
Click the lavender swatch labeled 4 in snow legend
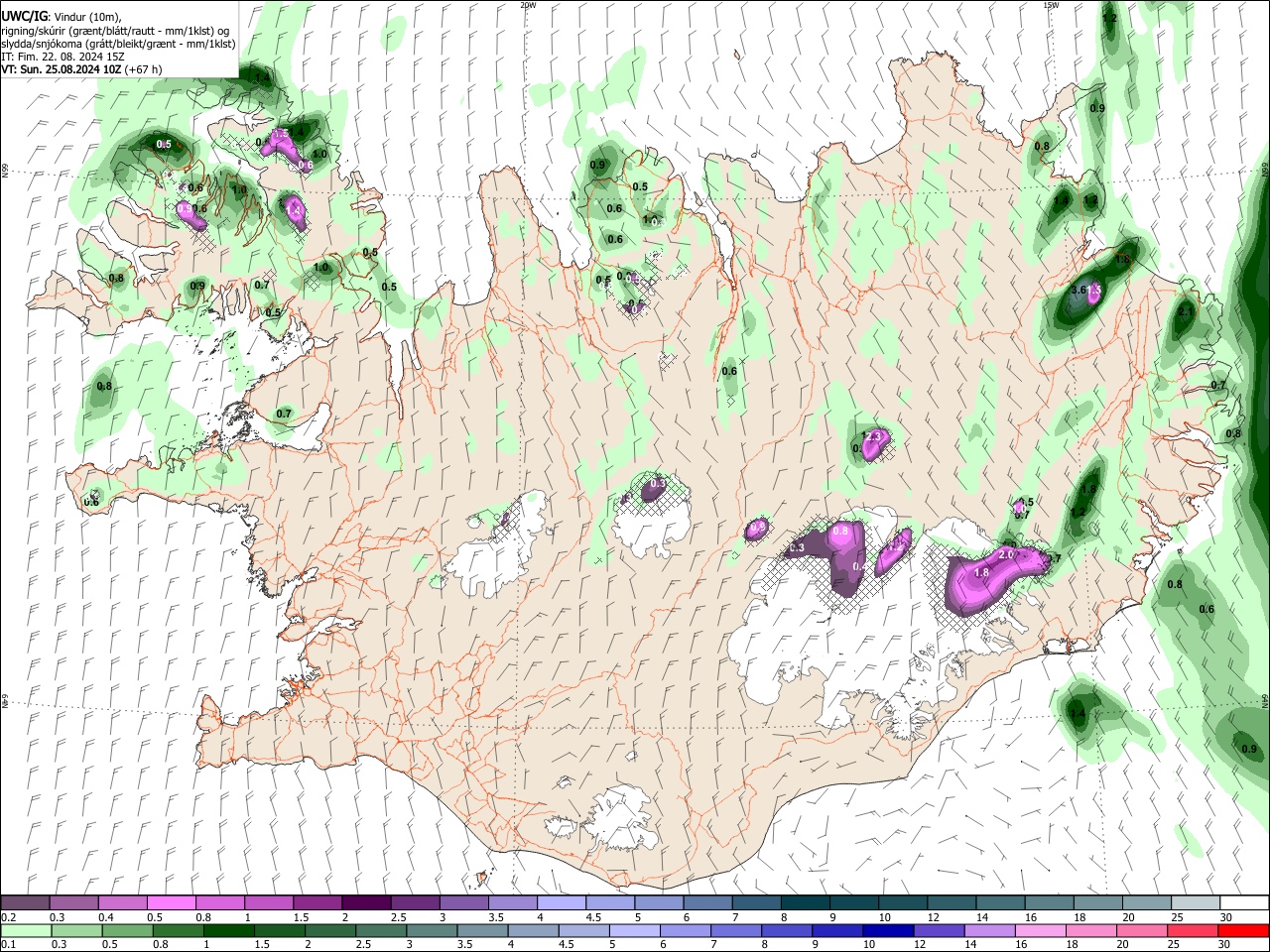560,903
